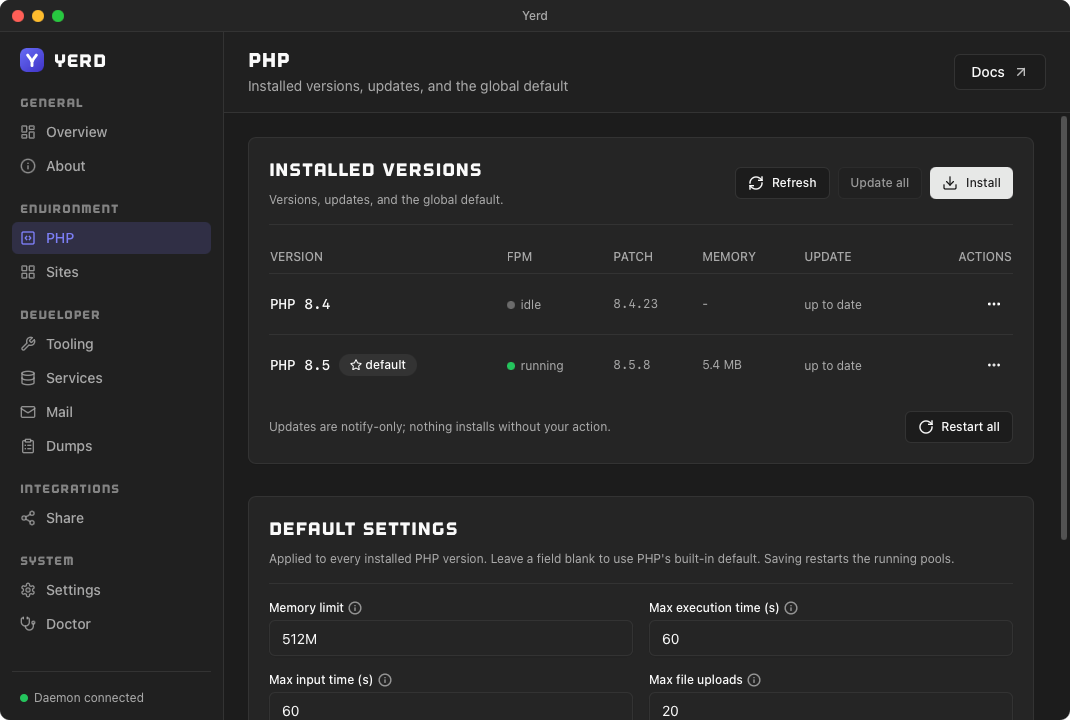This screenshot has width=1070, height=720.
Task: Click the Max execution time info icon
Action: pyautogui.click(x=791, y=607)
